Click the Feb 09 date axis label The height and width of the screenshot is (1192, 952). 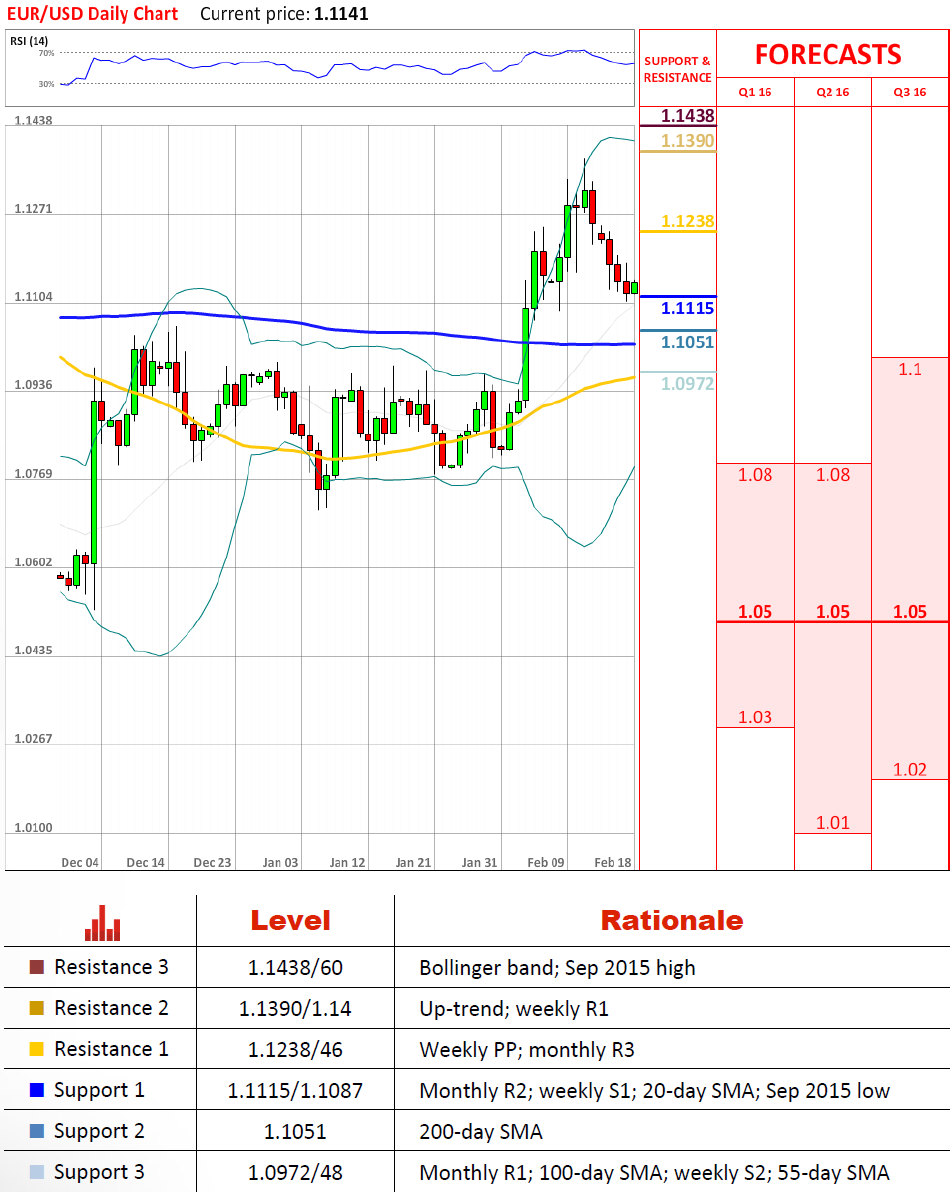(x=546, y=863)
